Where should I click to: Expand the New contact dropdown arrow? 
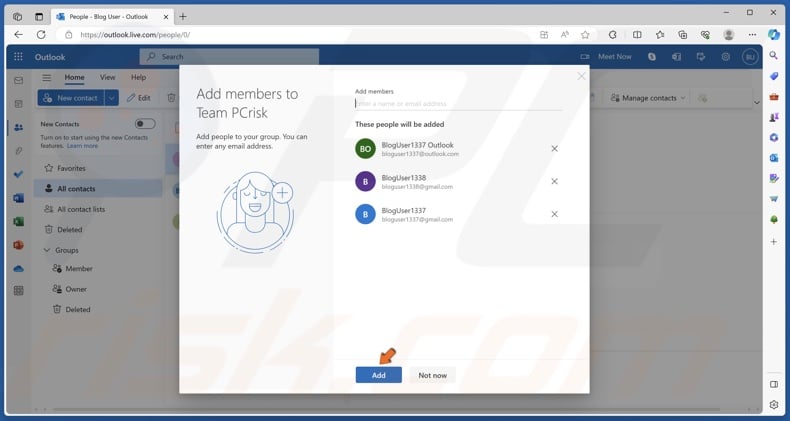point(111,98)
